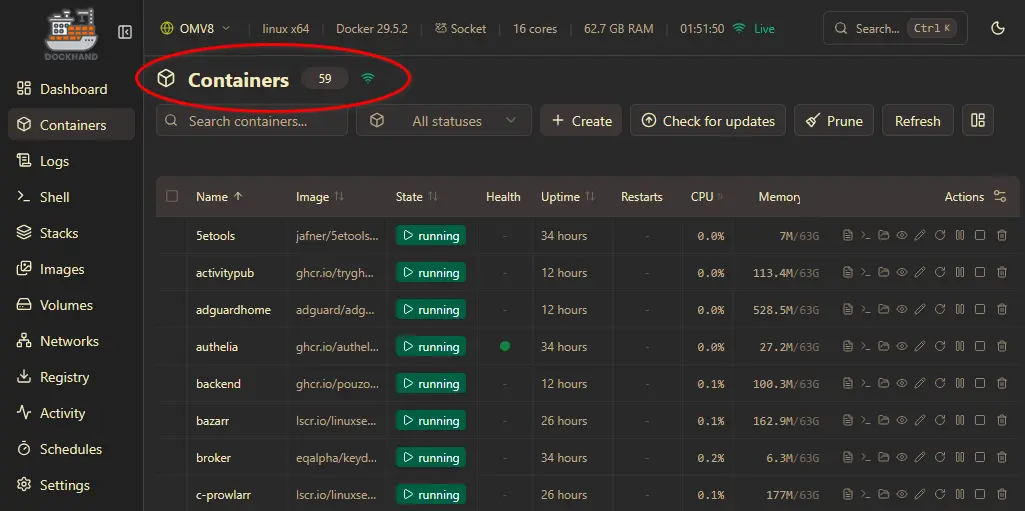Screen dimensions: 1025x511
Task: Stop the adguardhome container
Action: point(980,309)
